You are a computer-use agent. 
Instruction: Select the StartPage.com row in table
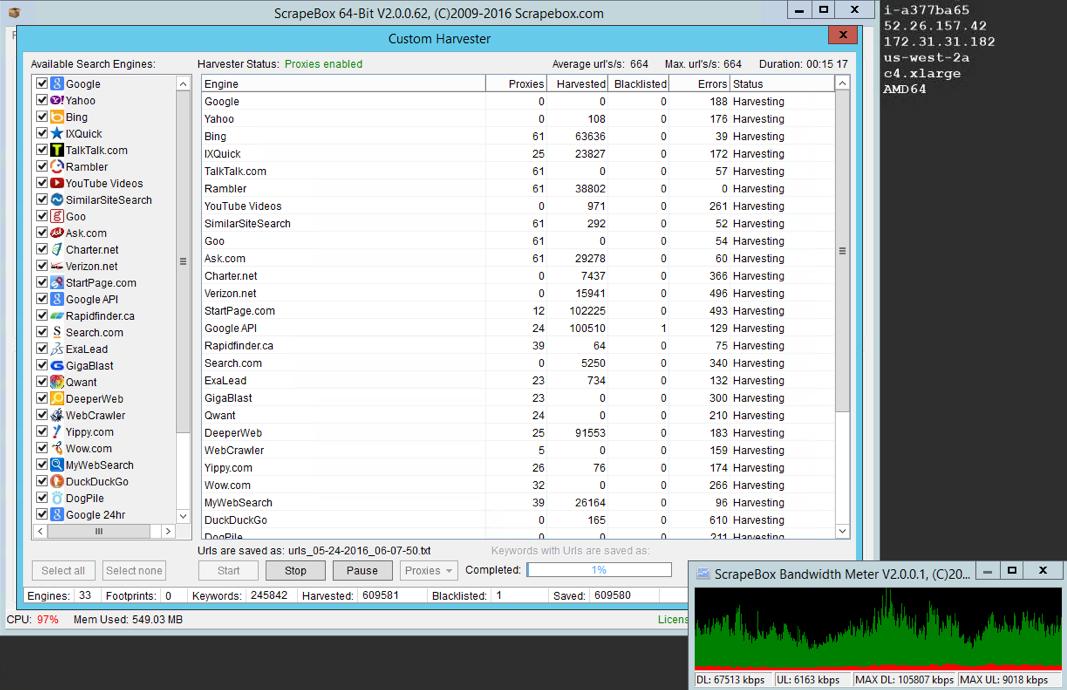click(519, 311)
